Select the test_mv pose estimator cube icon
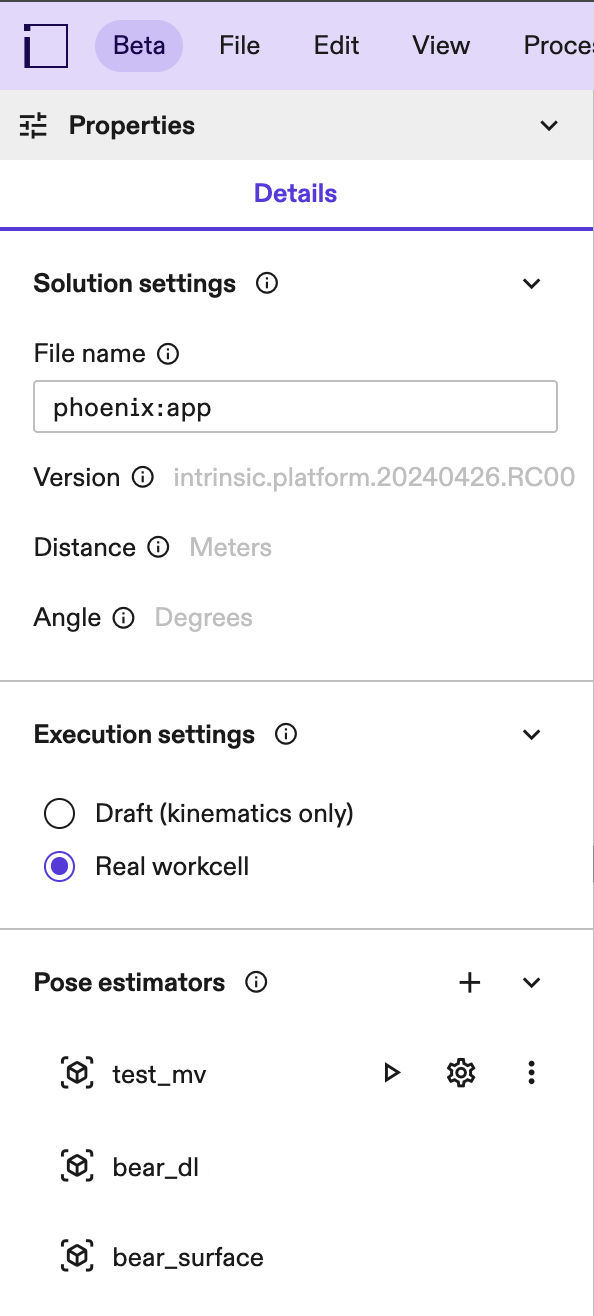Image resolution: width=594 pixels, height=1316 pixels. [x=76, y=1072]
